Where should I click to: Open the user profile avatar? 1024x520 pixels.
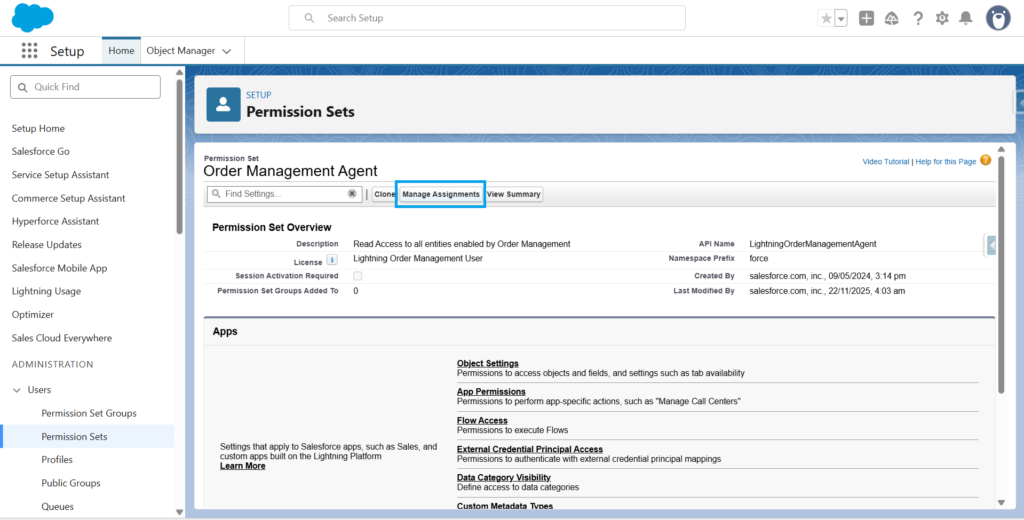997,18
